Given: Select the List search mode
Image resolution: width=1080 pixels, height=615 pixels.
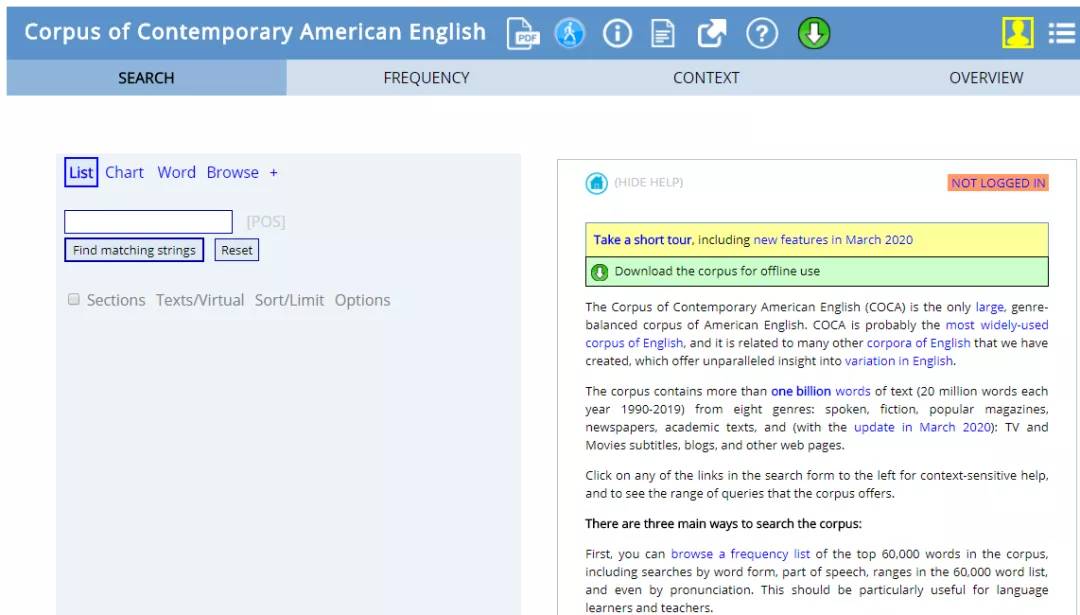Looking at the screenshot, I should (x=81, y=172).
